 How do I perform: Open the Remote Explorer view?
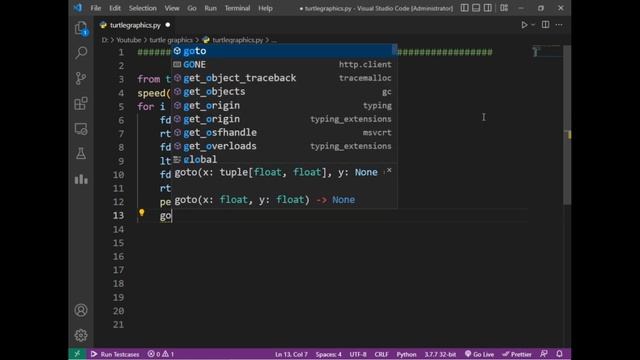click(81, 129)
